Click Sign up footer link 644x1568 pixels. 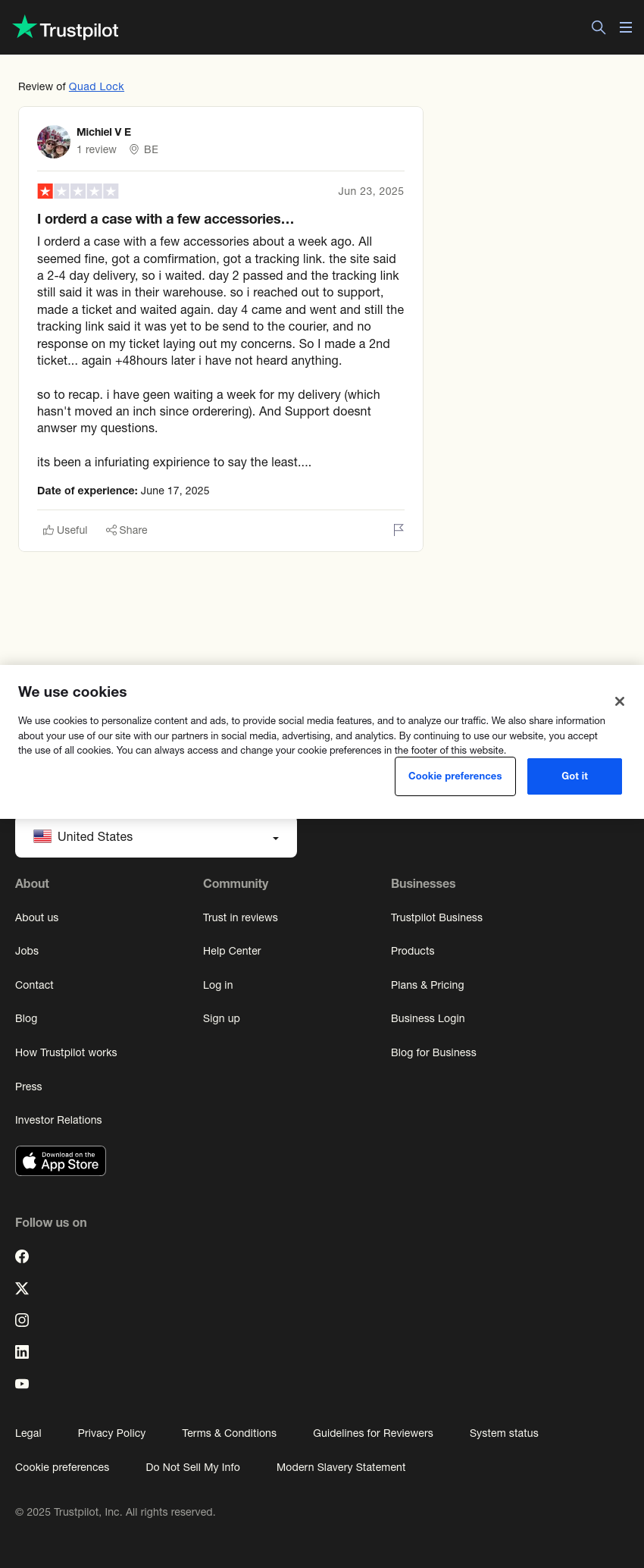pos(221,1018)
